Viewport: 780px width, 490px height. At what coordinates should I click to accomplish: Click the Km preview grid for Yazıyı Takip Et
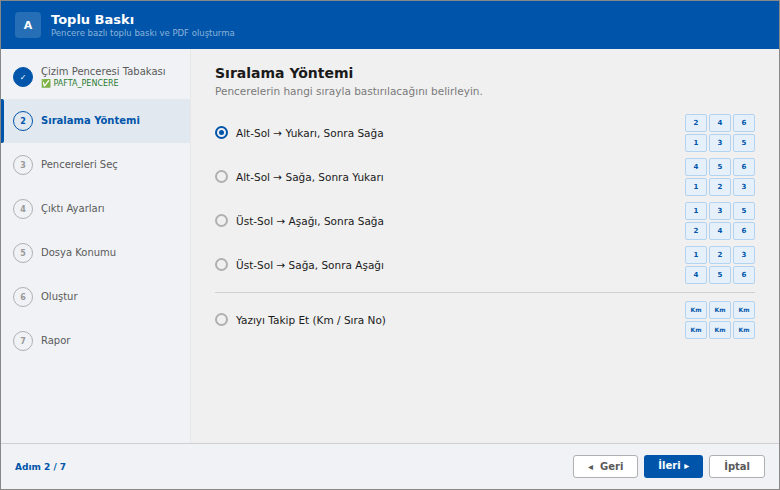coord(720,320)
